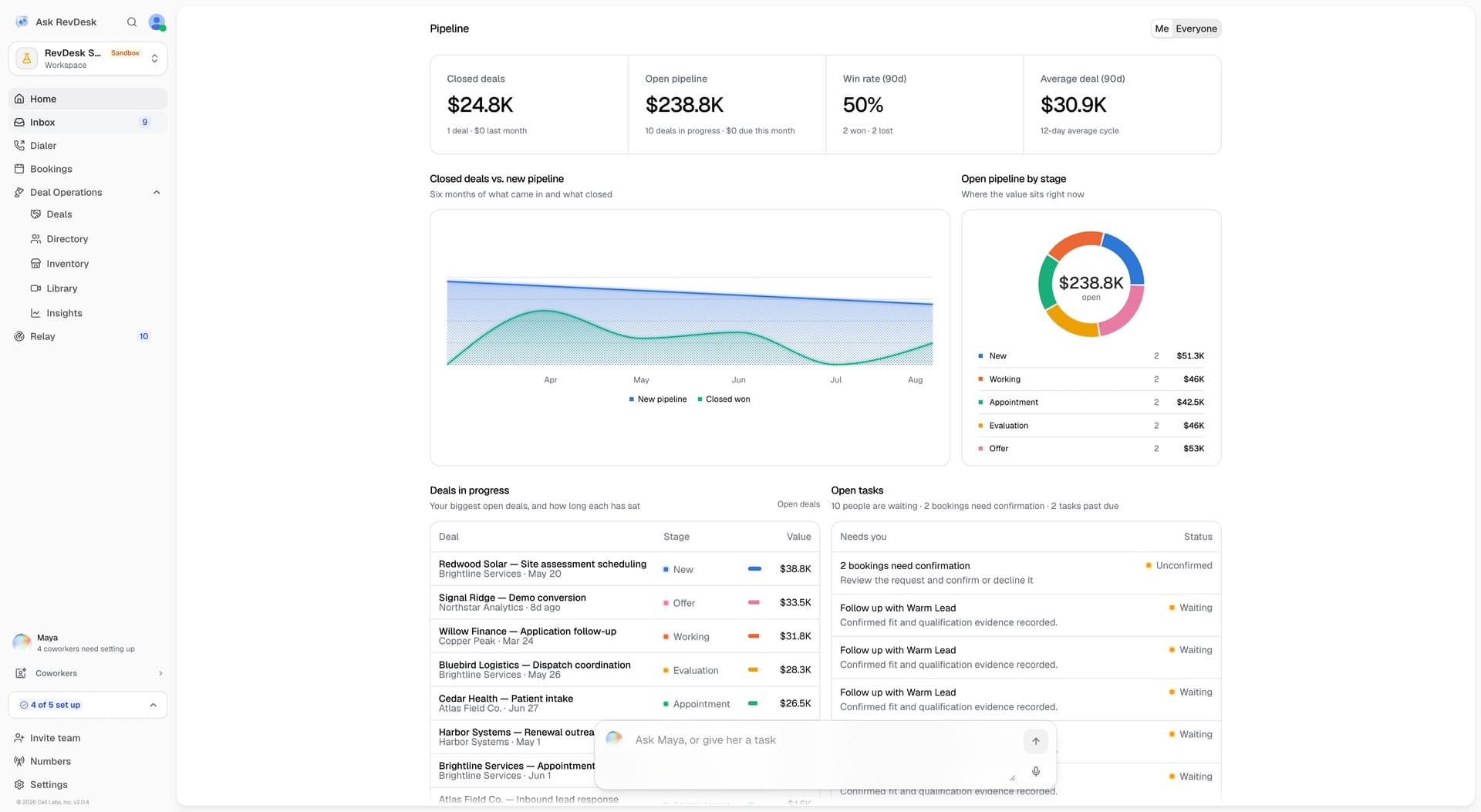The image size is (1481, 812).
Task: Open the Bookings calendar icon
Action: tap(19, 169)
